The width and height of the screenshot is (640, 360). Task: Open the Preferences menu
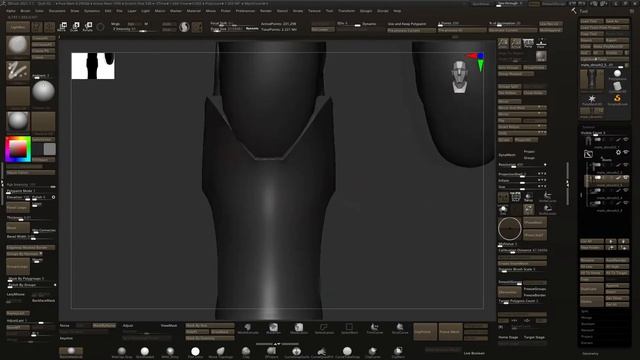tap(245, 11)
